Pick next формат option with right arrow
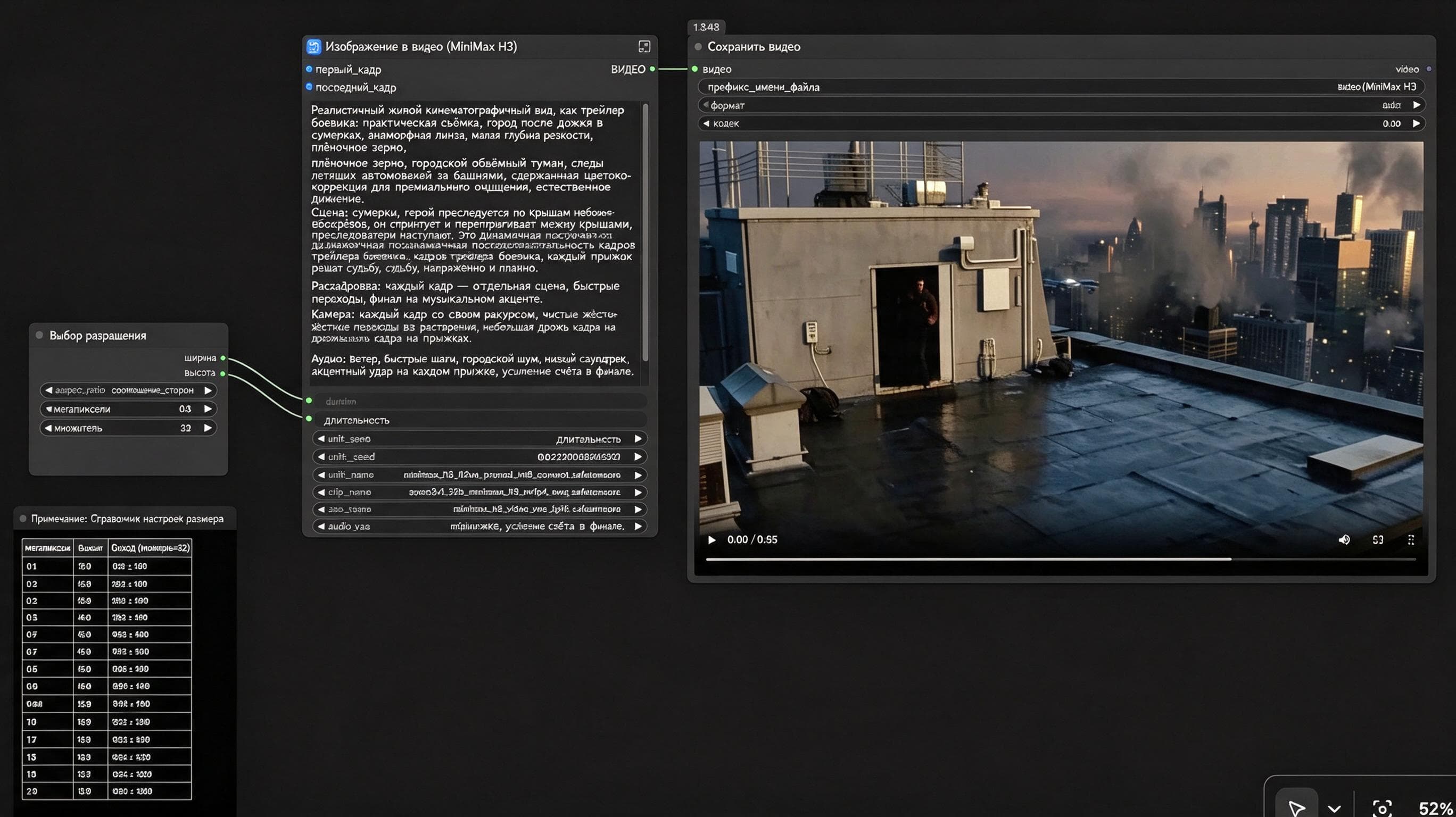 click(1417, 105)
